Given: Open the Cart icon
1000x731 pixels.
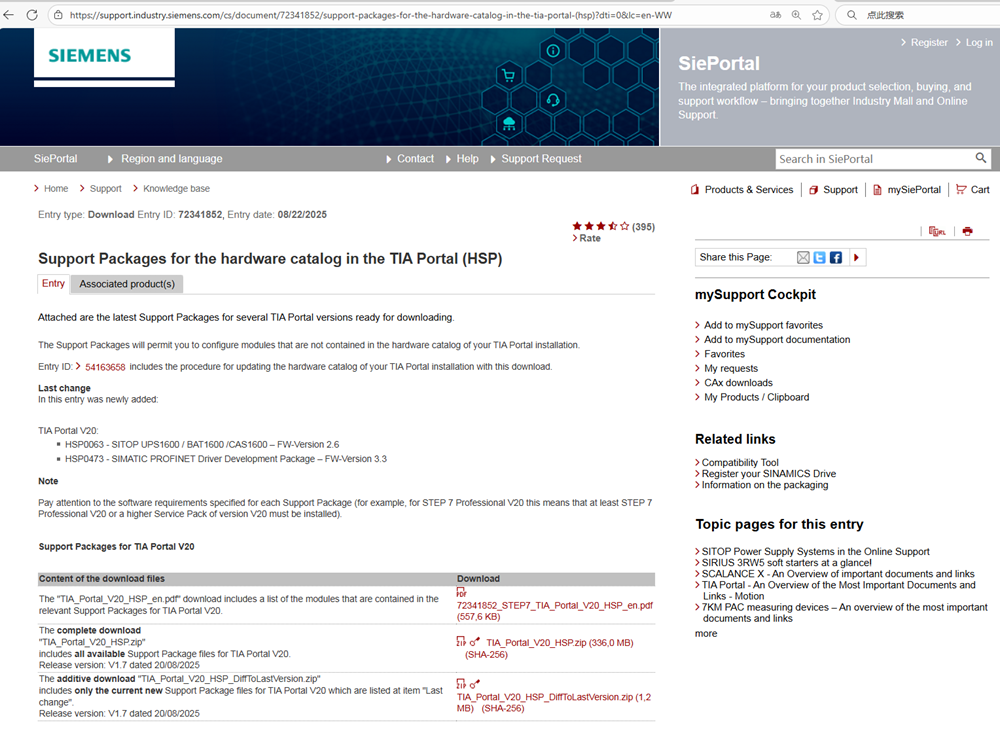Looking at the screenshot, I should (x=961, y=189).
